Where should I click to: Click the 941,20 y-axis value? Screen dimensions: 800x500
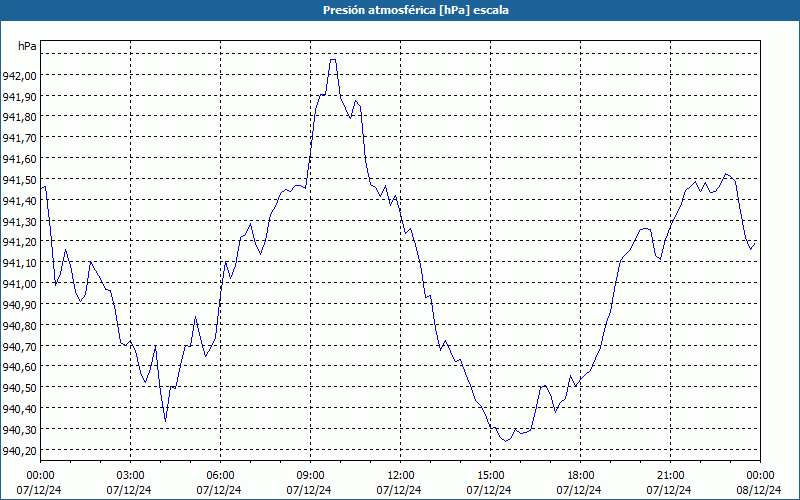coord(19,242)
